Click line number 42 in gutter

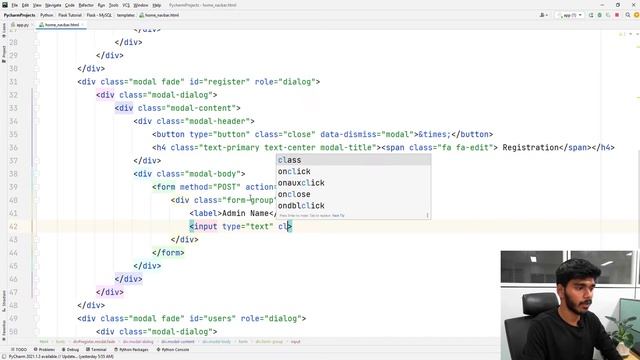coord(13,227)
